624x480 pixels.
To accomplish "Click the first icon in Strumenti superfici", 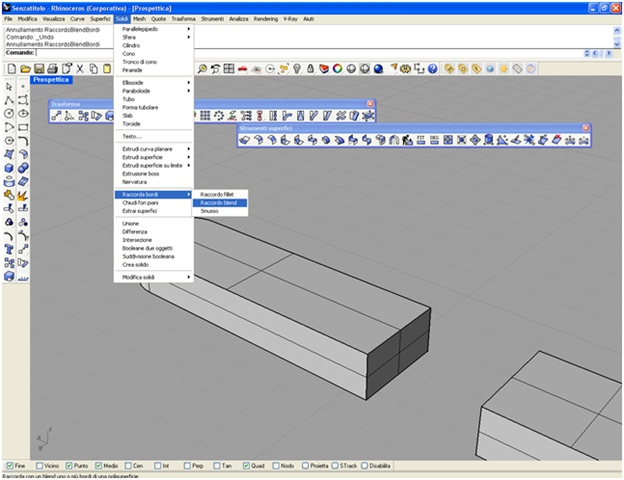I will (x=245, y=140).
